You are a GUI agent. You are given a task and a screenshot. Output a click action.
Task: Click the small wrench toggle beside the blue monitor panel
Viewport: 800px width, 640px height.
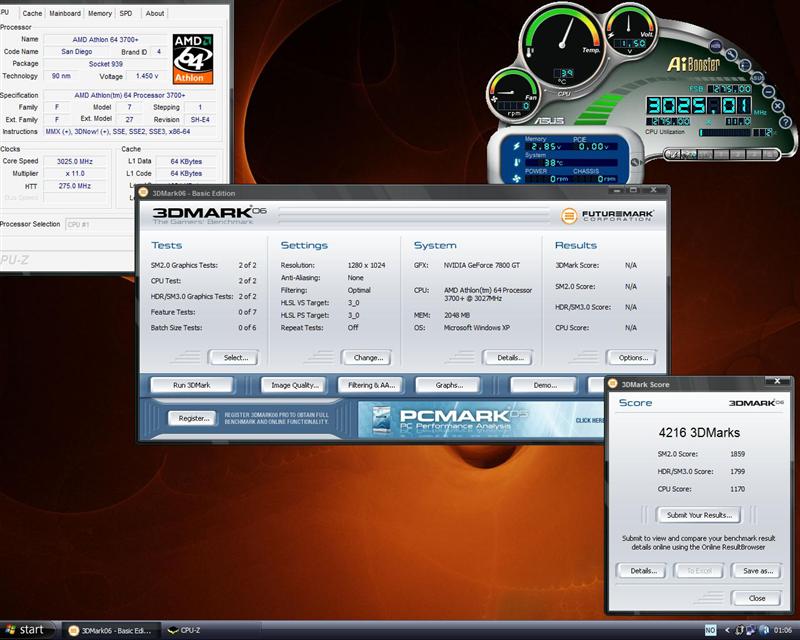click(635, 162)
